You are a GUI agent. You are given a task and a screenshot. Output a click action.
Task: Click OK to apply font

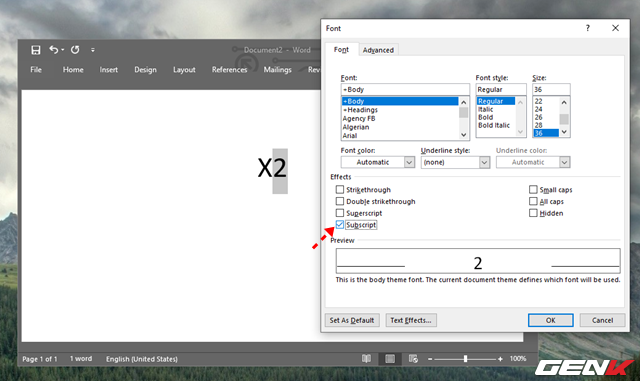click(551, 320)
